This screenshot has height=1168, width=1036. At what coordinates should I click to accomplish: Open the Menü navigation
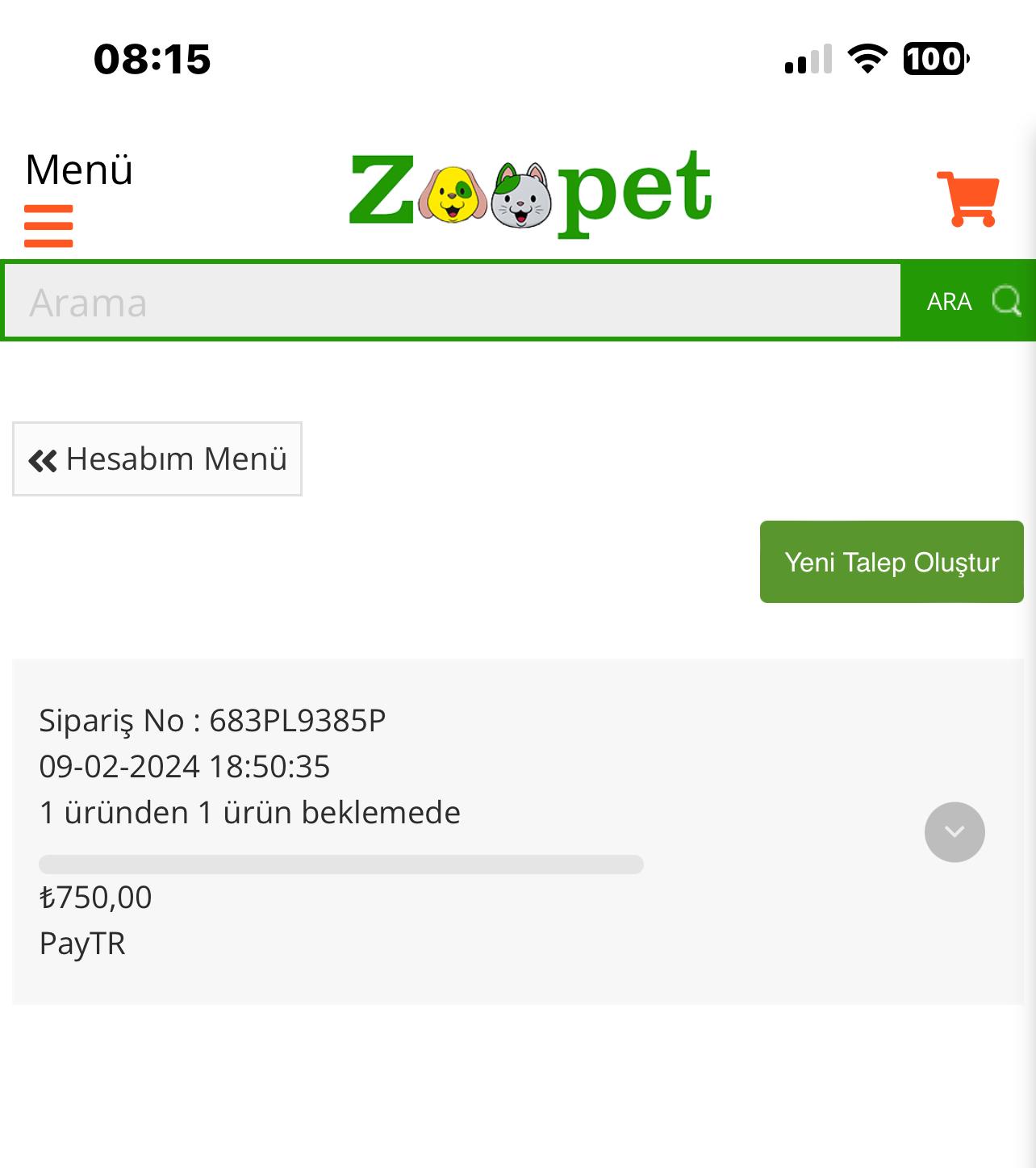[79, 169]
